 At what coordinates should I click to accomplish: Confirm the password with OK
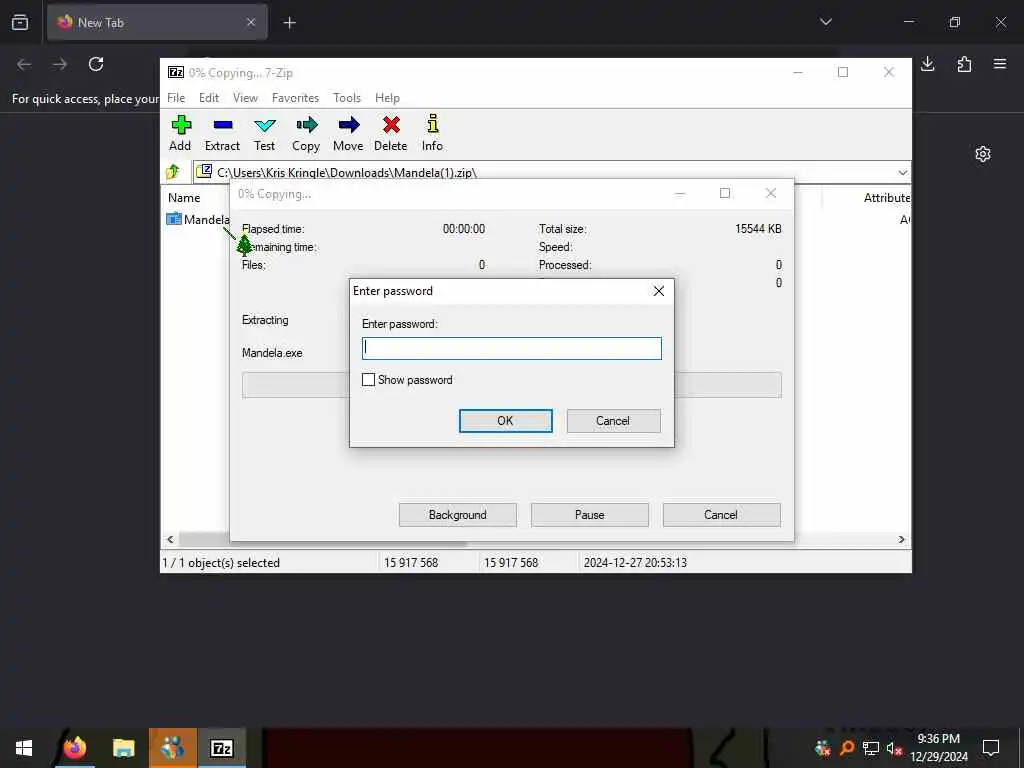pyautogui.click(x=505, y=421)
